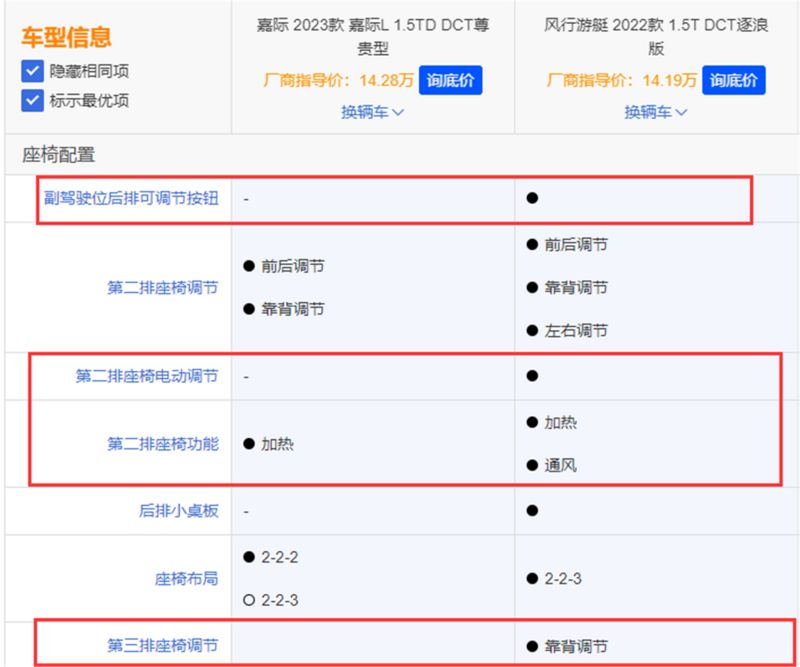
Task: Open the 第二排座椅调节 link
Action: (x=163, y=288)
